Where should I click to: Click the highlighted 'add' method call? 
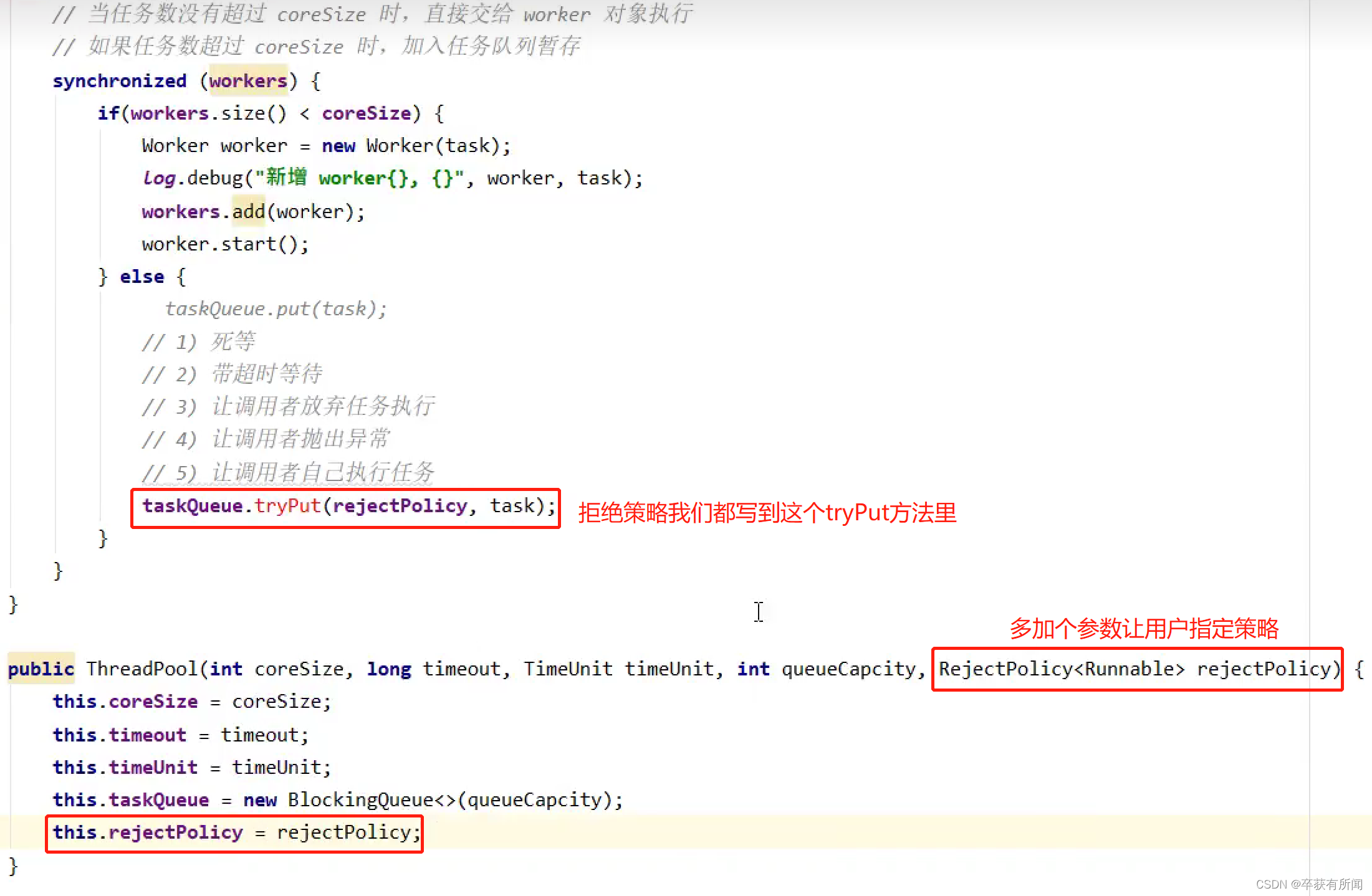(248, 212)
